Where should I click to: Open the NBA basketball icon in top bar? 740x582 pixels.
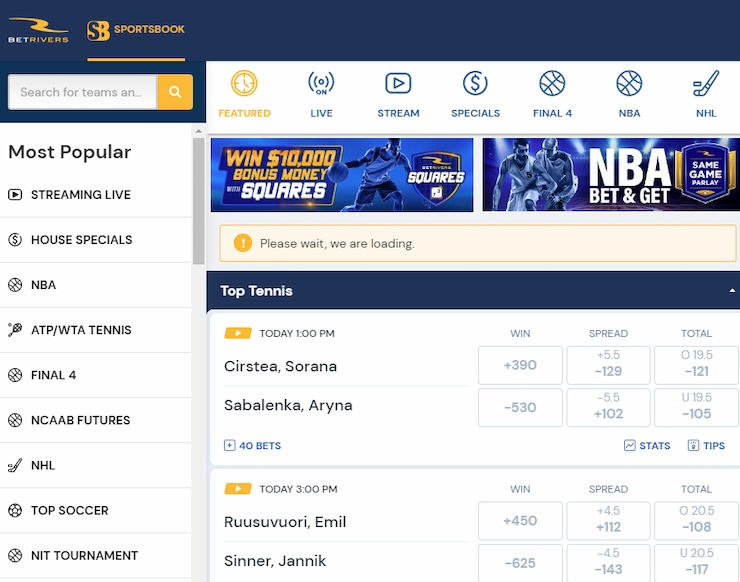pos(629,84)
